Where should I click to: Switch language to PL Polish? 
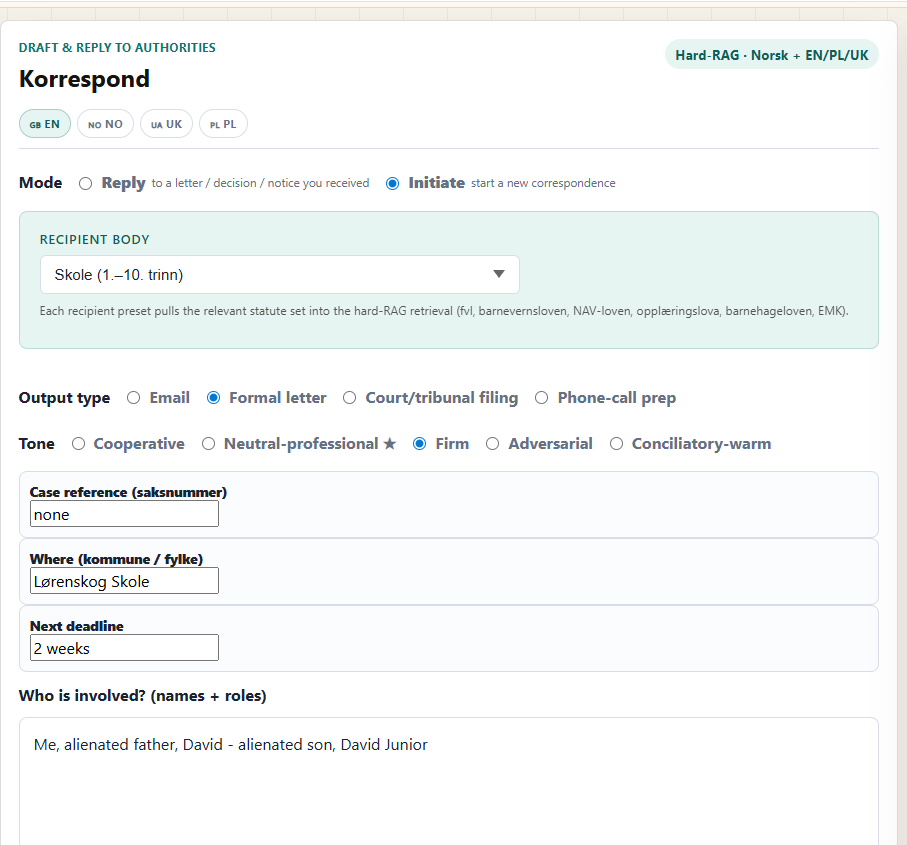coord(223,124)
